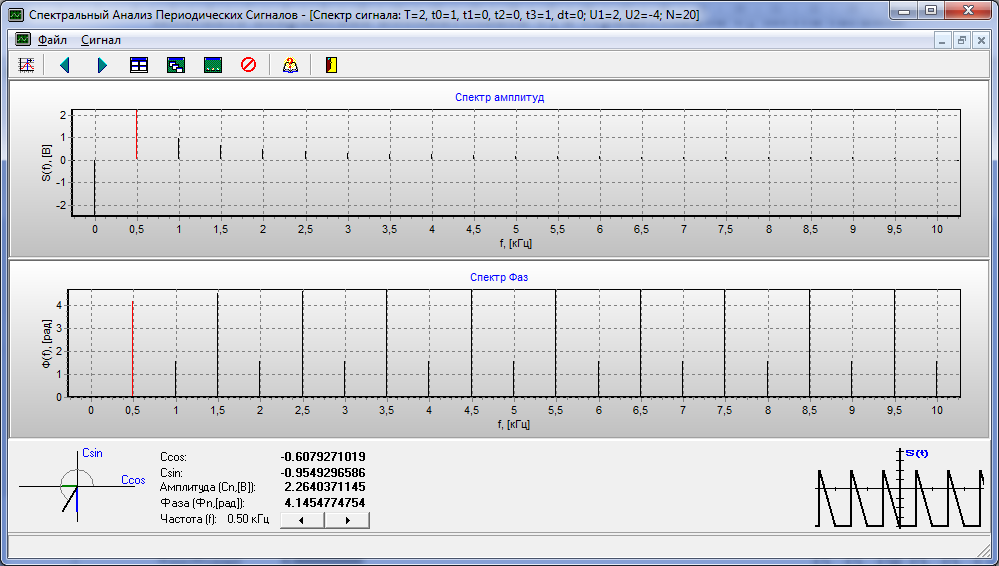
Task: Click the tile windows toolbar icon
Action: pos(139,65)
